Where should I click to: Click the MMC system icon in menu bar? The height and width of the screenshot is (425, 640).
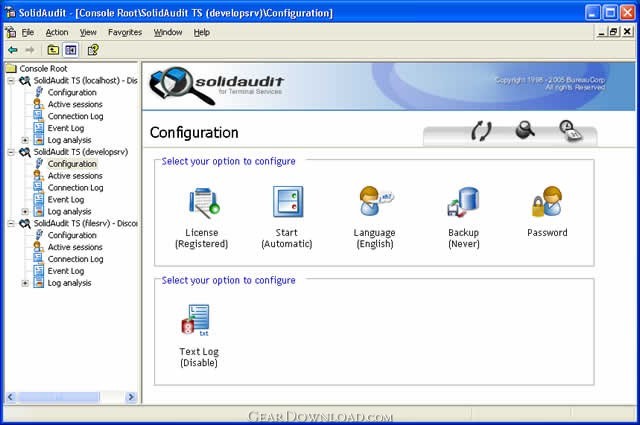pyautogui.click(x=11, y=32)
